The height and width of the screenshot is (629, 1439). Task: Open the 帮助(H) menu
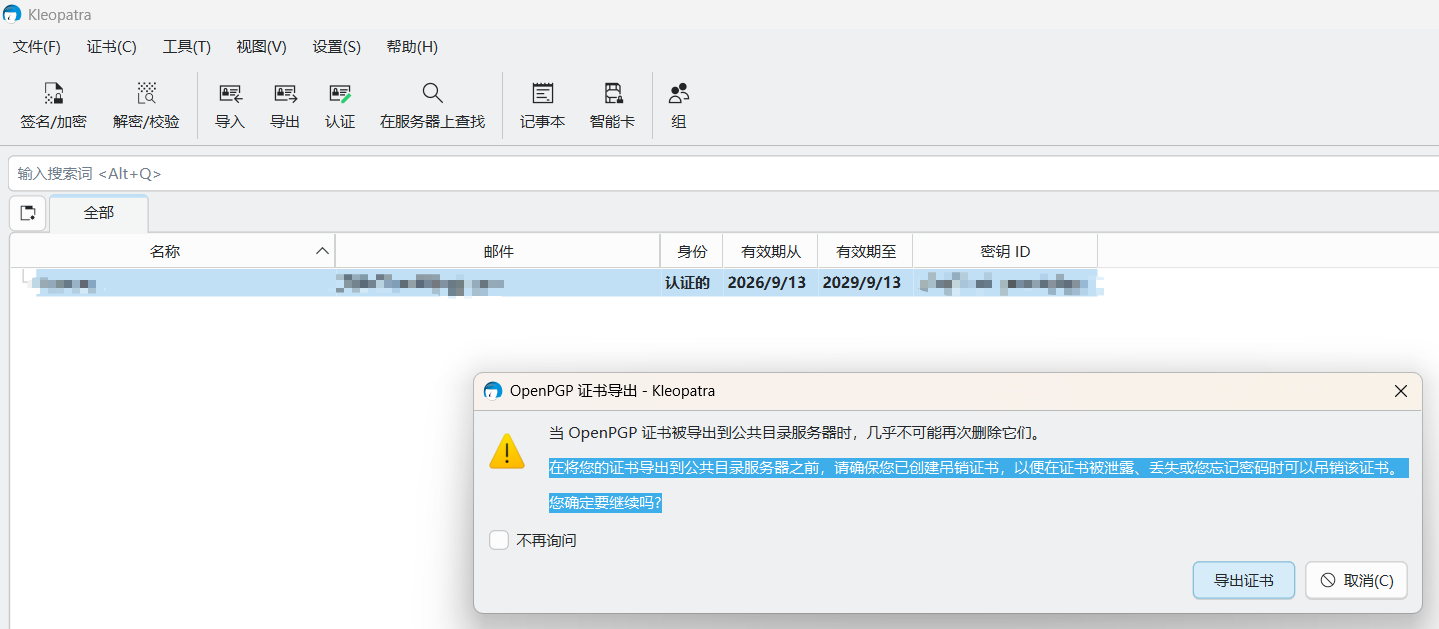412,47
